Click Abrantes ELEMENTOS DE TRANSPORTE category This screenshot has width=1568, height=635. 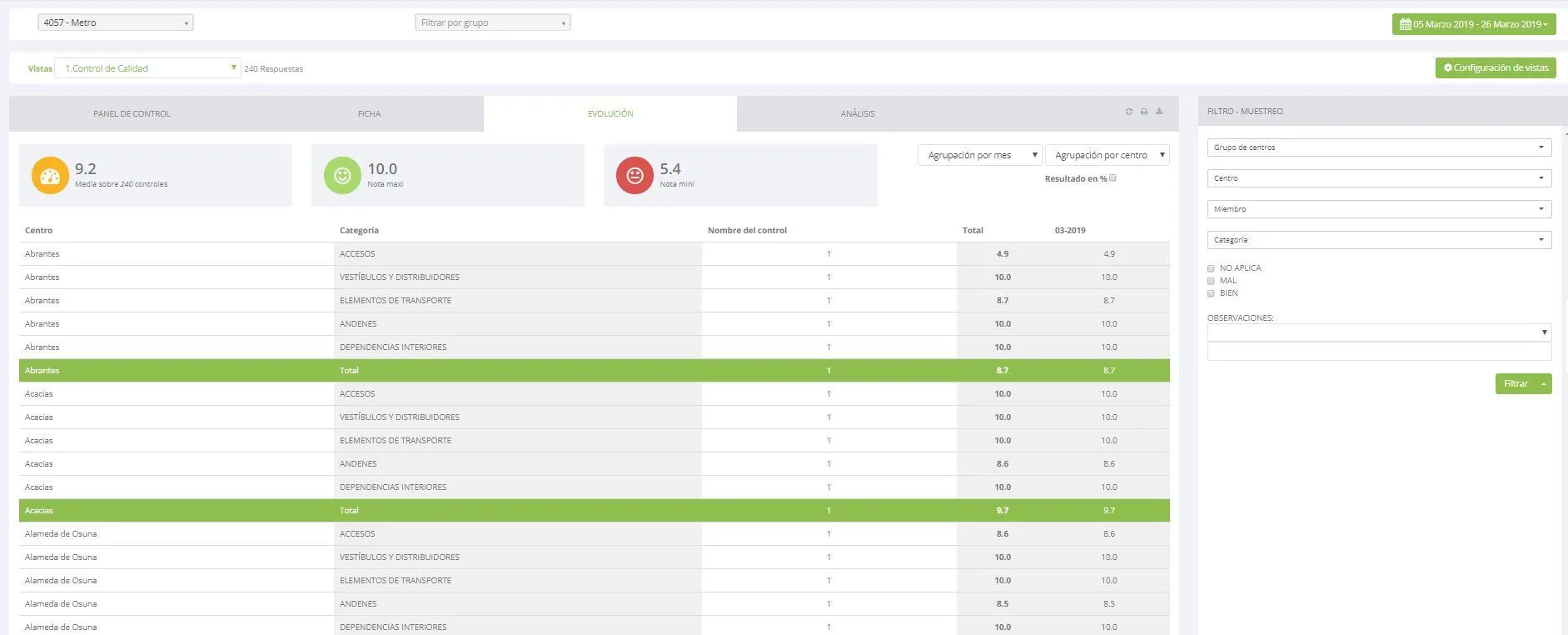pyautogui.click(x=396, y=300)
